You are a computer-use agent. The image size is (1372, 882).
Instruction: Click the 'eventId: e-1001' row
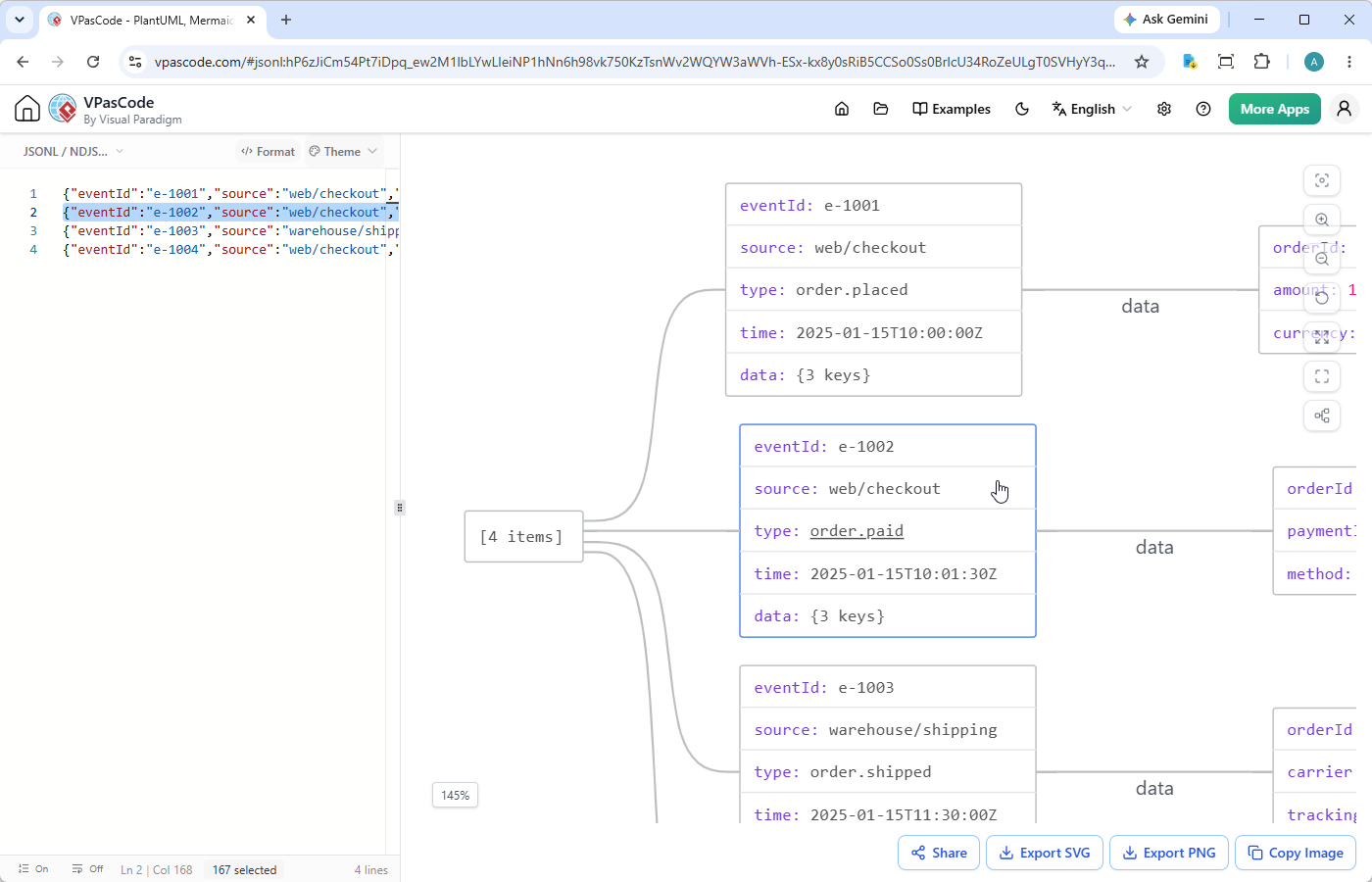click(873, 205)
